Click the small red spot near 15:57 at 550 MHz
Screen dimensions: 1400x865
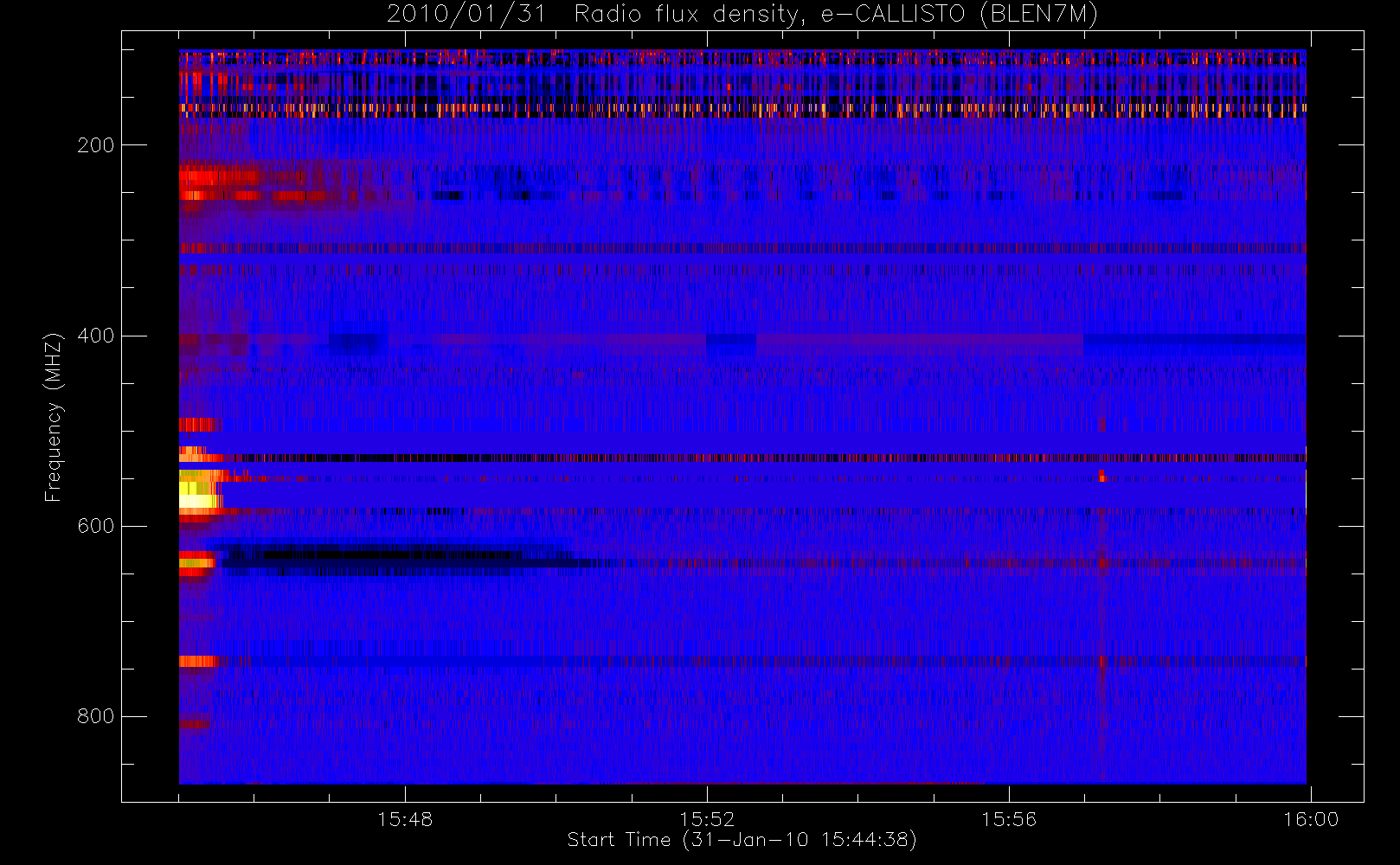point(1102,476)
